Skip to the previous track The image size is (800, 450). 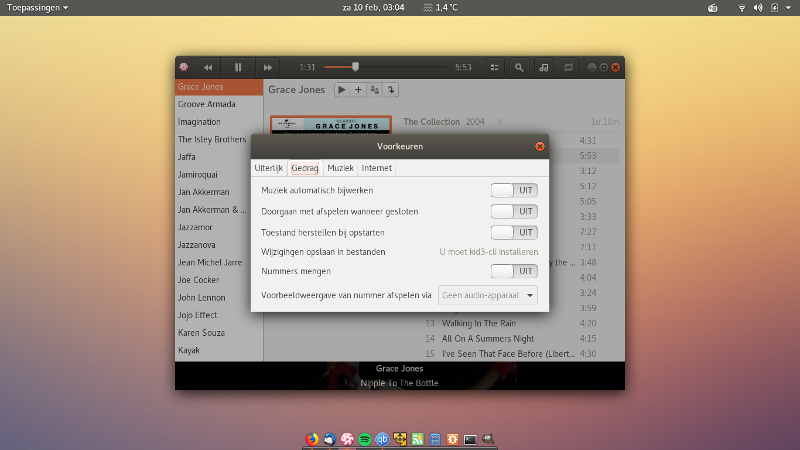tap(208, 67)
